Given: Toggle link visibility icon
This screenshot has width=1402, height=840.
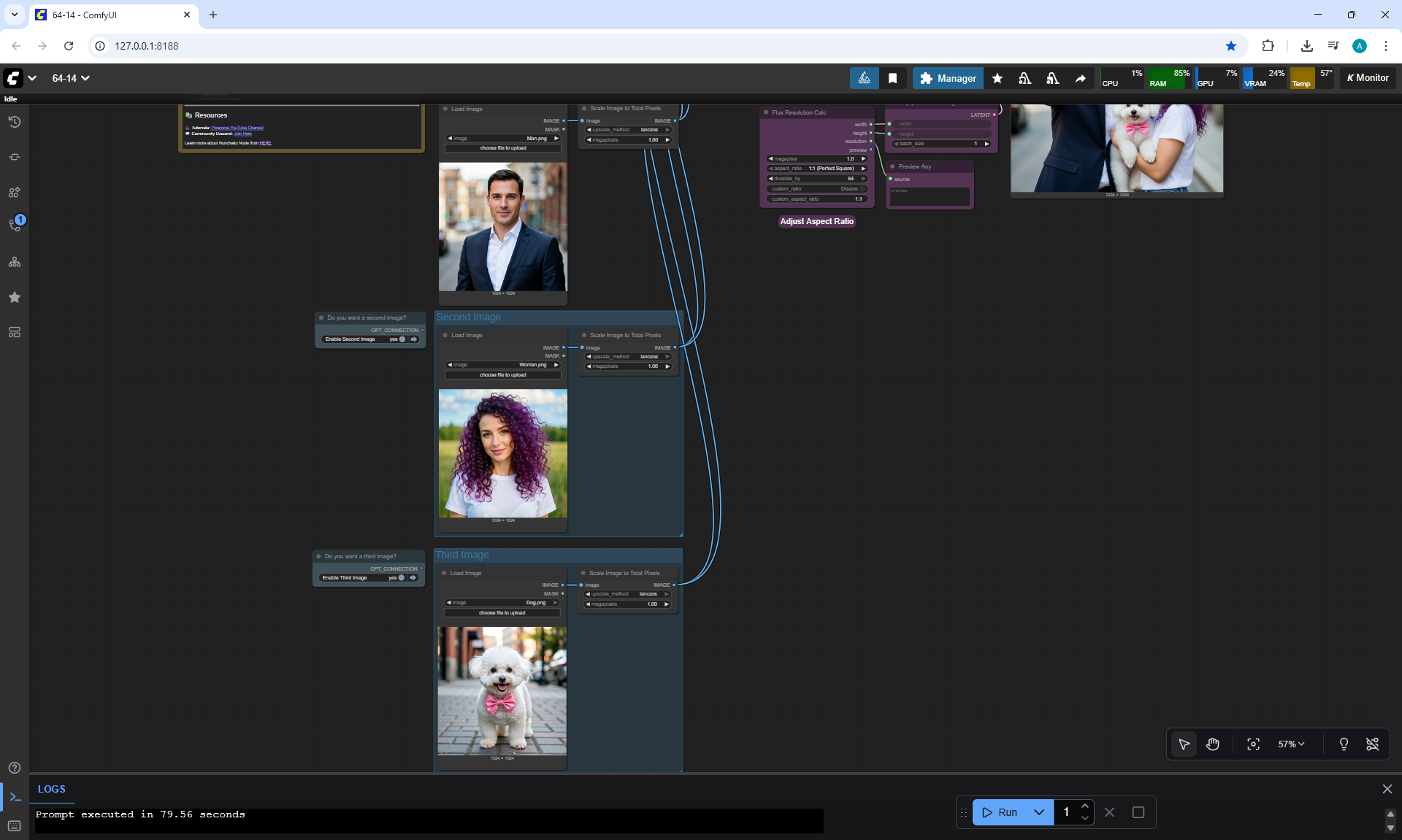Looking at the screenshot, I should 1373,744.
